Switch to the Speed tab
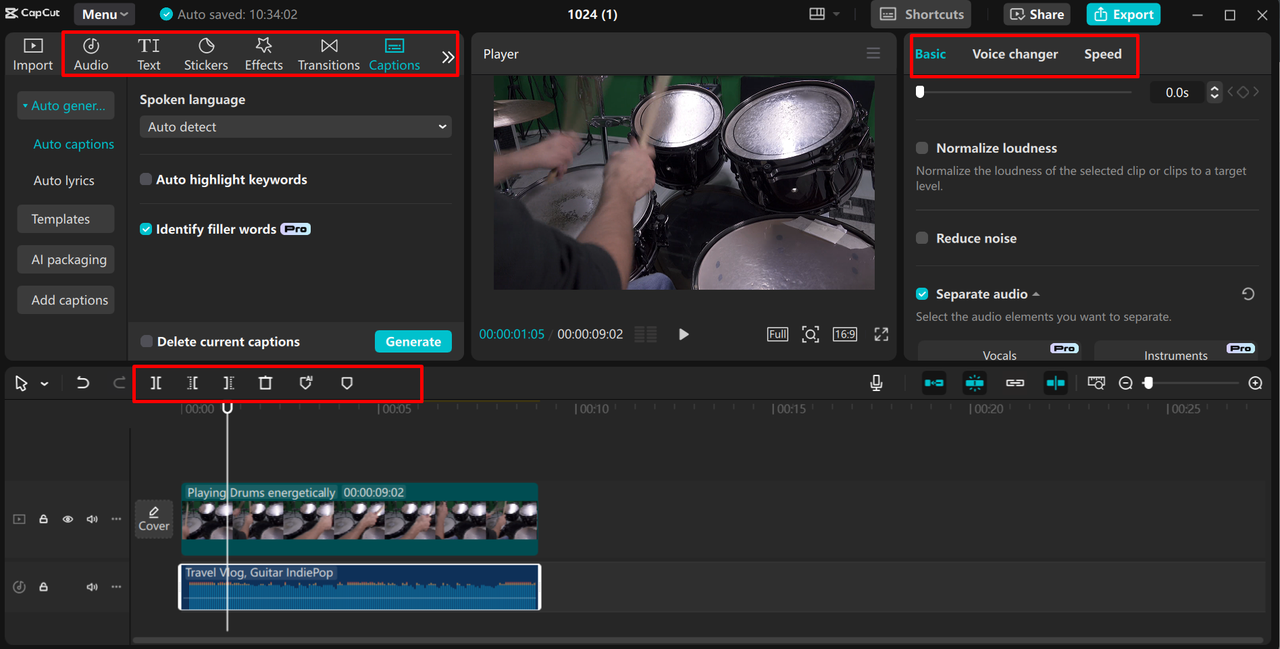Screen dimensions: 1280x649 click(1103, 54)
